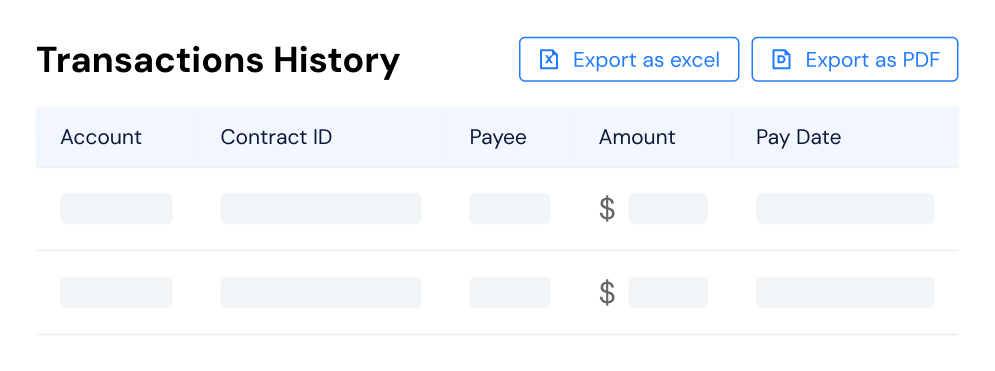The width and height of the screenshot is (995, 371).
Task: Click first row Amount placeholder bar
Action: pos(668,209)
